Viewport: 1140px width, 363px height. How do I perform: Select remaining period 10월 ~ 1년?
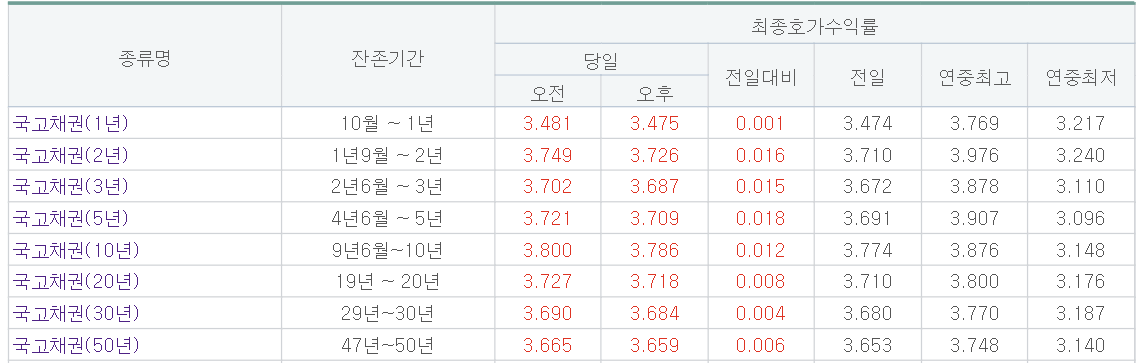pos(388,124)
